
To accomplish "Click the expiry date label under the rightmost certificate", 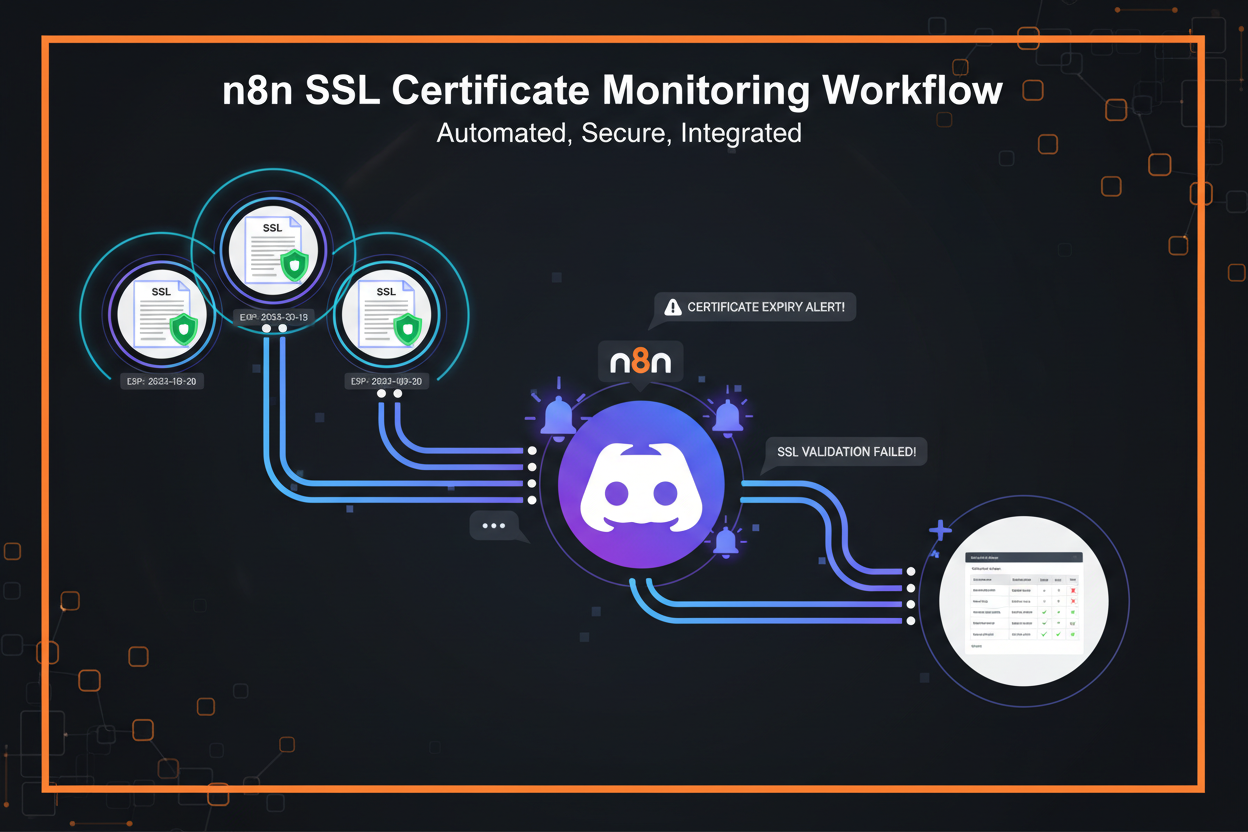I will [x=386, y=381].
